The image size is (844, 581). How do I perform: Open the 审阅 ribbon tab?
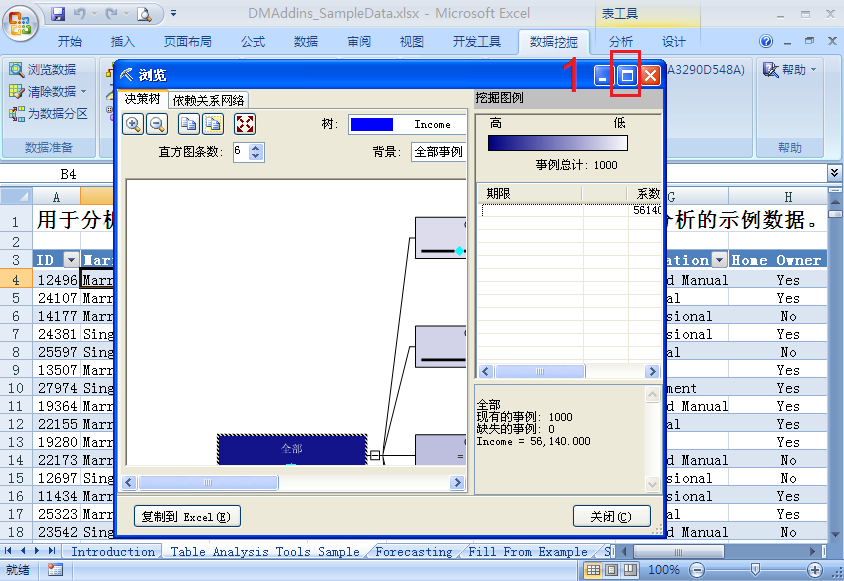pos(358,41)
